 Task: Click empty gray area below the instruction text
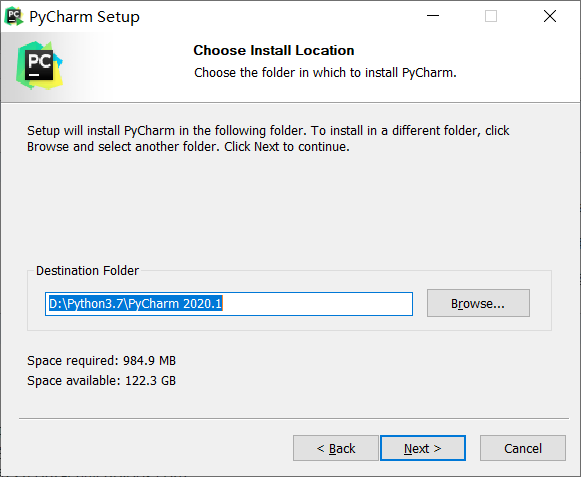[x=289, y=208]
